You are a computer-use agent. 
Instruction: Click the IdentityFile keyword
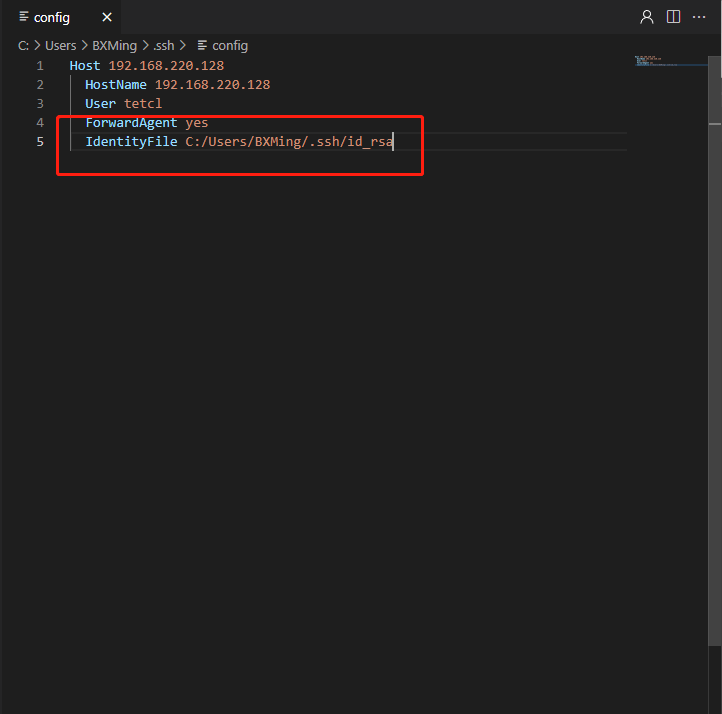tap(131, 142)
